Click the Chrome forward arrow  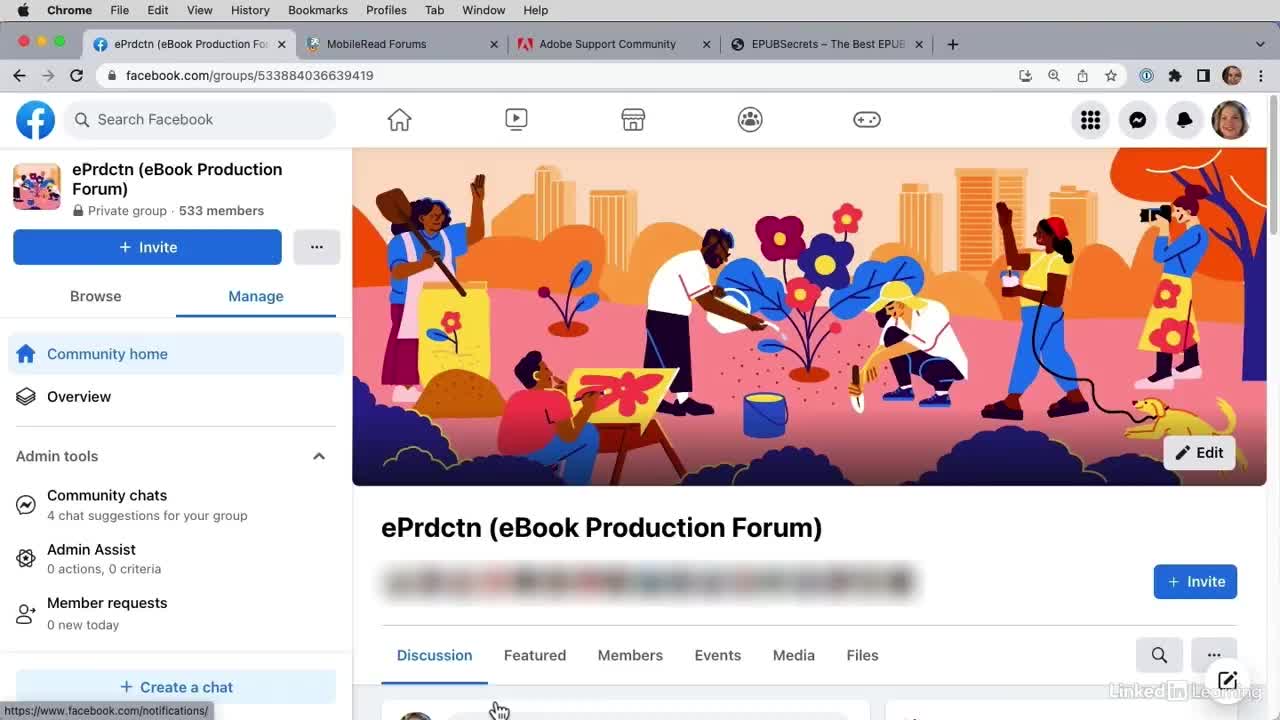[x=47, y=76]
